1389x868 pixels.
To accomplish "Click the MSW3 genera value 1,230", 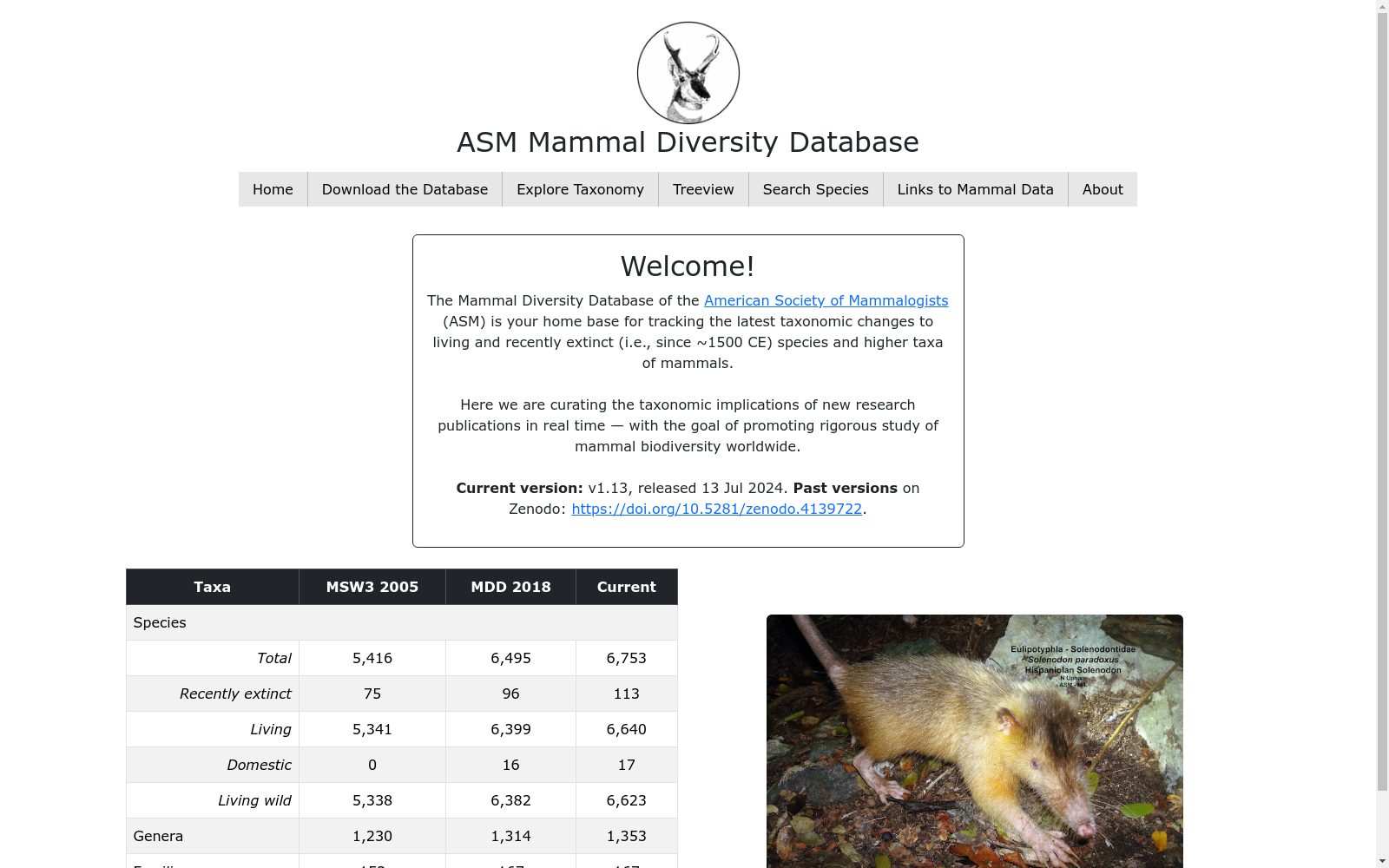I will coord(372,836).
